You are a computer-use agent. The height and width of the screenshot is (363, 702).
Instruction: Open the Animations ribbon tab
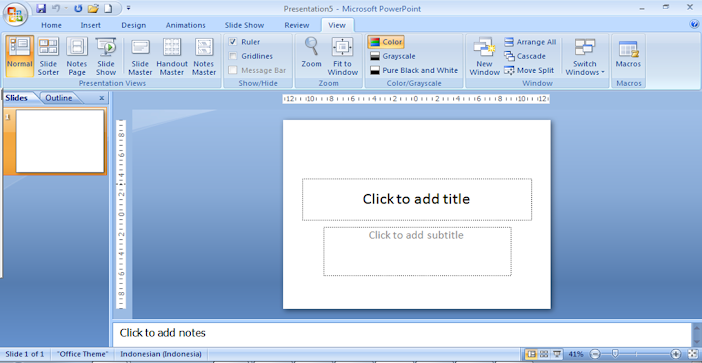[x=185, y=25]
